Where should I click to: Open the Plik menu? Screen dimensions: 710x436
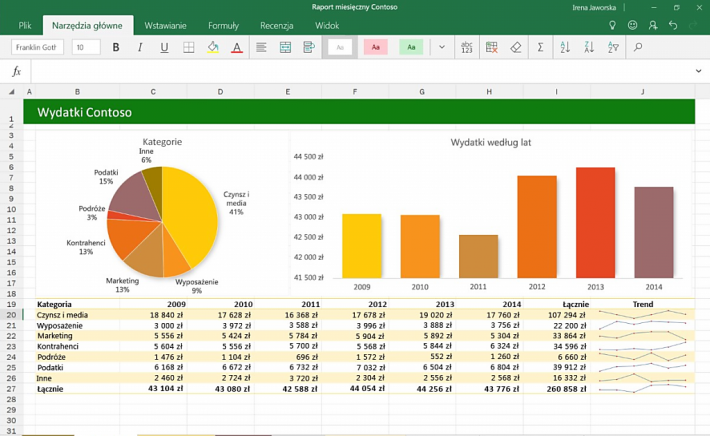click(24, 26)
